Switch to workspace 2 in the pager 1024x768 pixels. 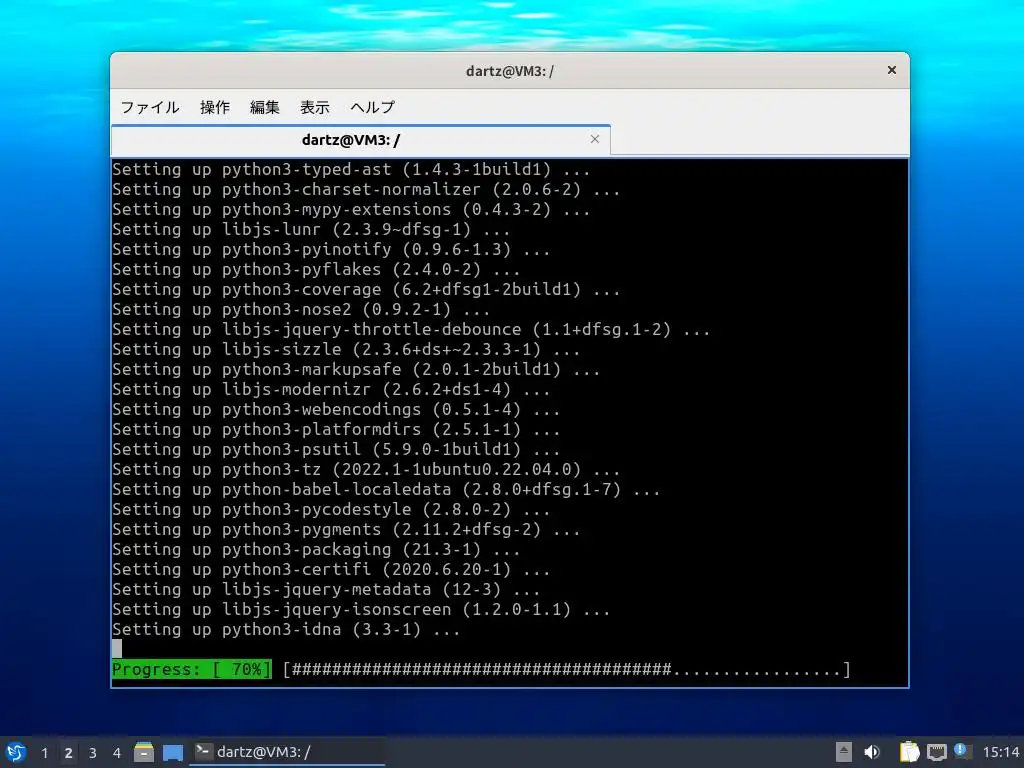click(69, 753)
